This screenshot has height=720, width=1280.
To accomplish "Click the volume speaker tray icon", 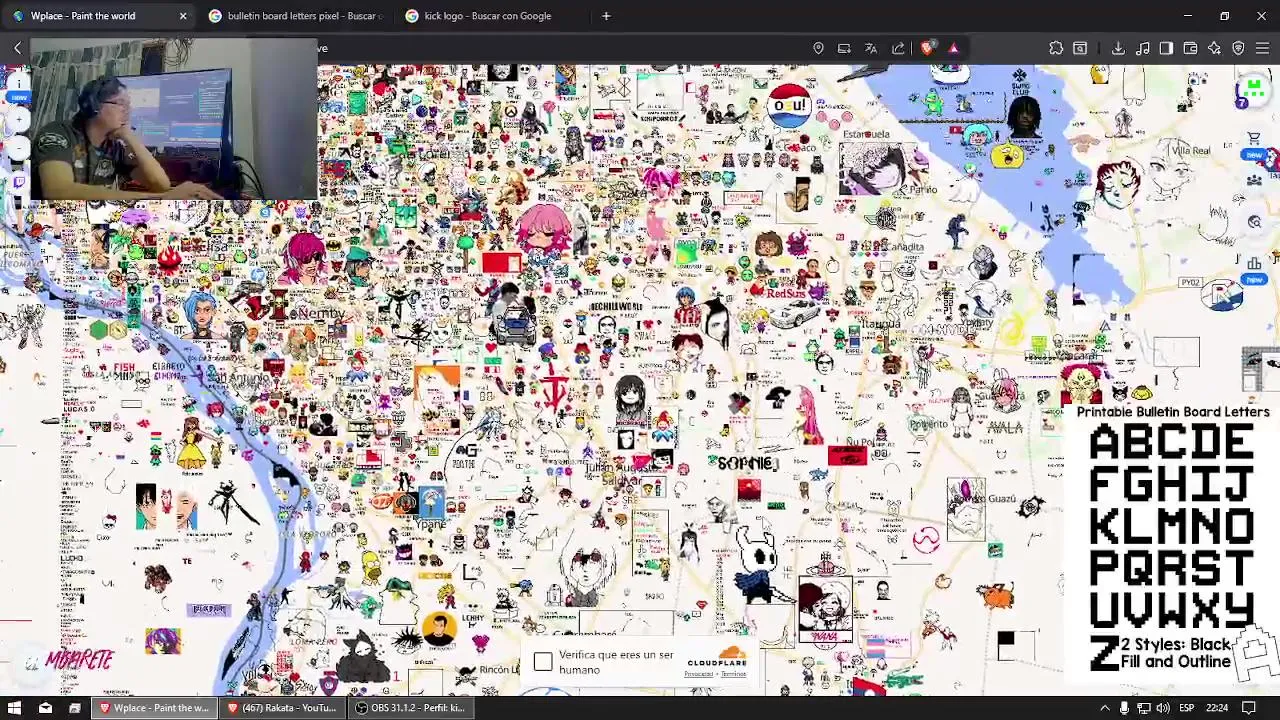I will [x=1162, y=708].
